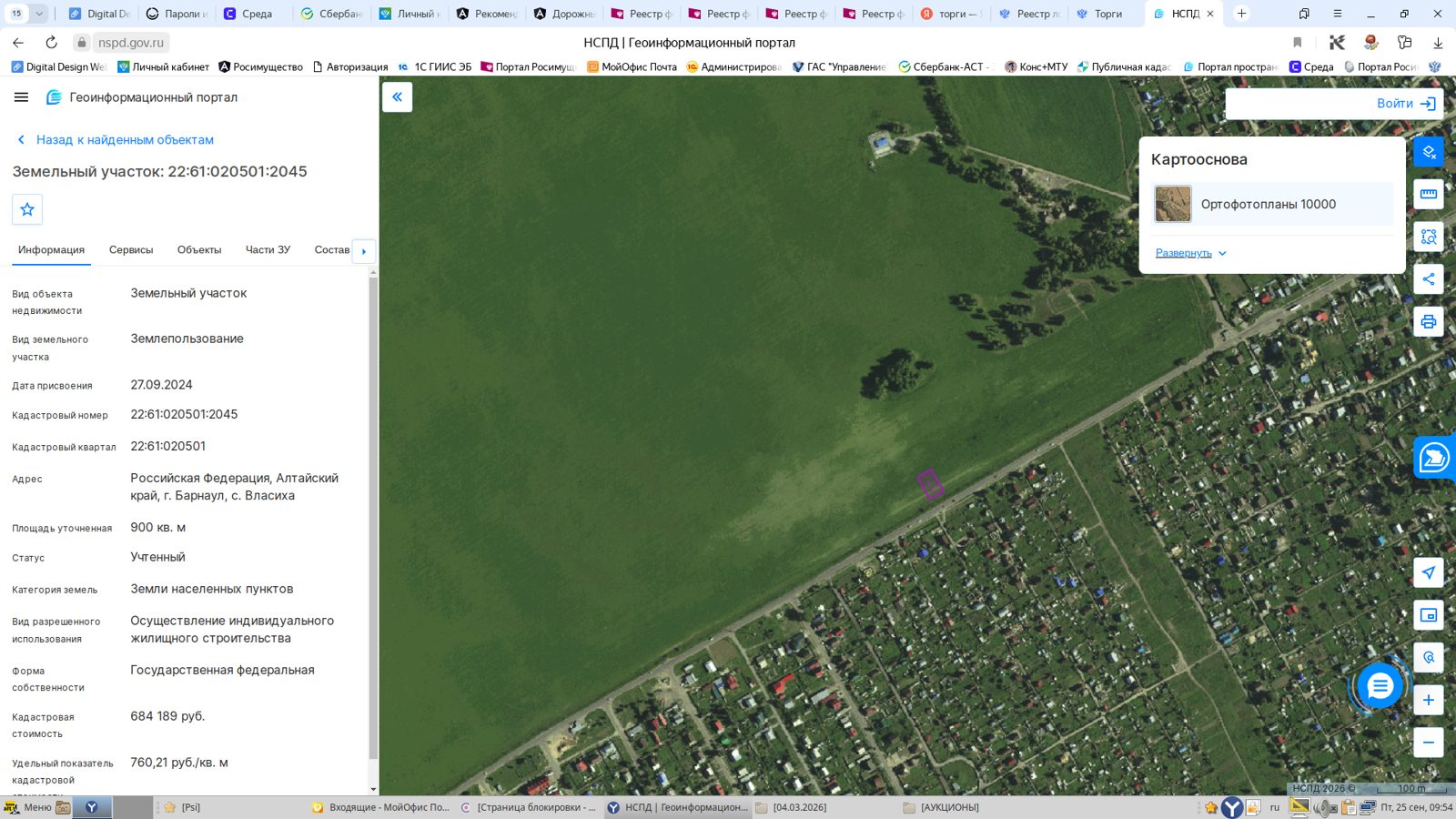Open the hamburger menu beside Геоинформационный портал
1456x819 pixels.
pos(22,97)
